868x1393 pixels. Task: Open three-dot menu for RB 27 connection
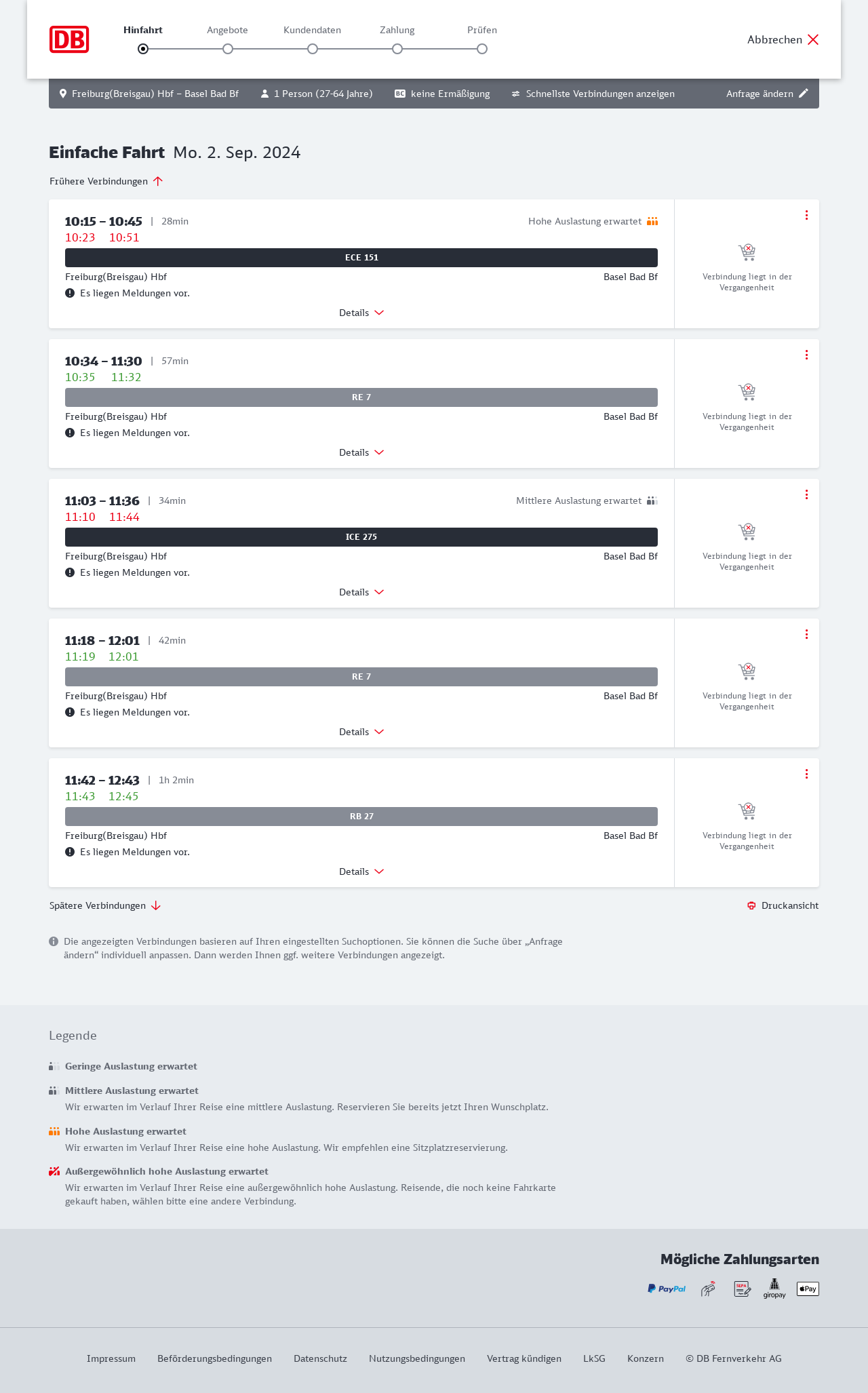pos(806,774)
